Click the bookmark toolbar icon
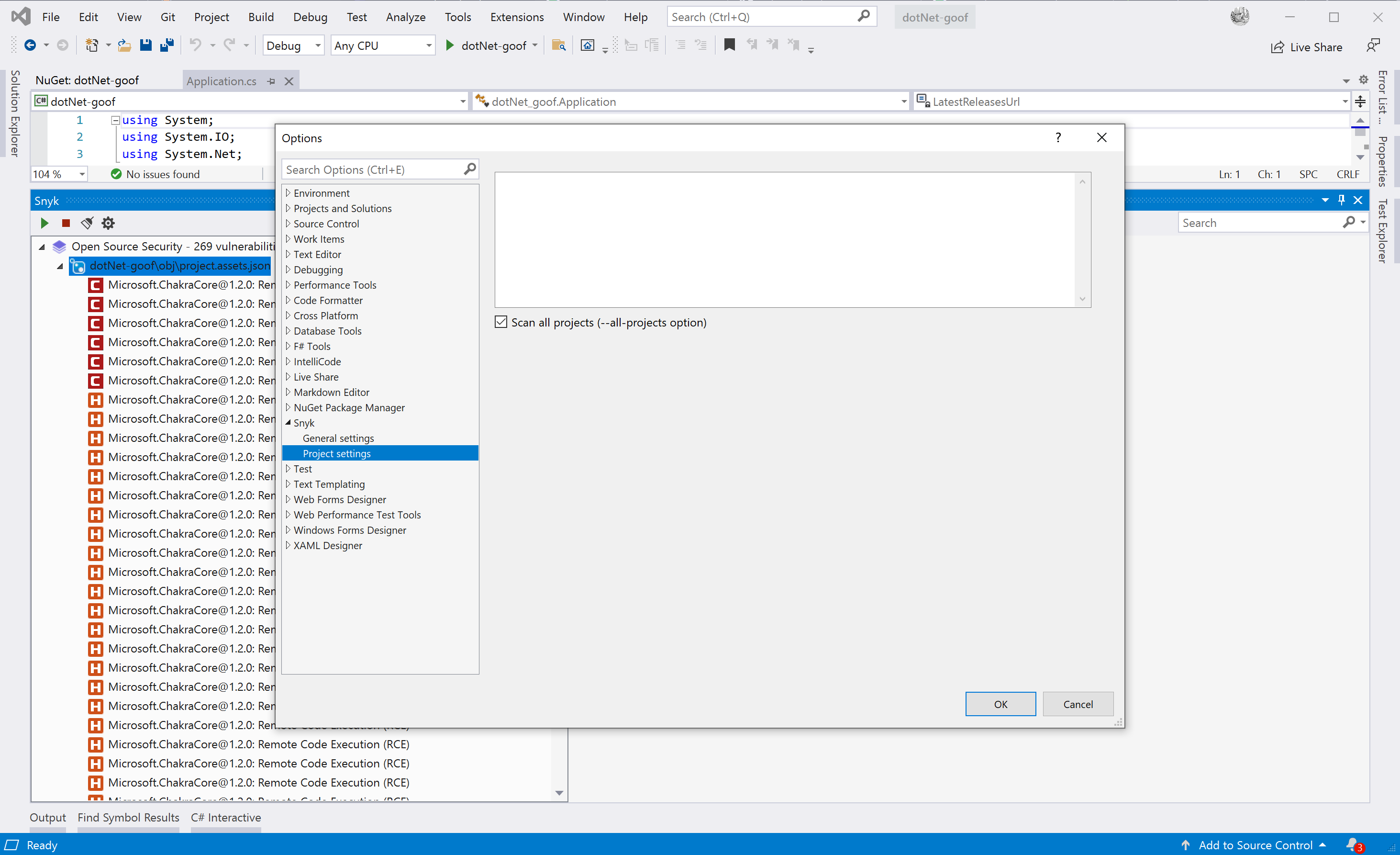1400x855 pixels. 730,45
